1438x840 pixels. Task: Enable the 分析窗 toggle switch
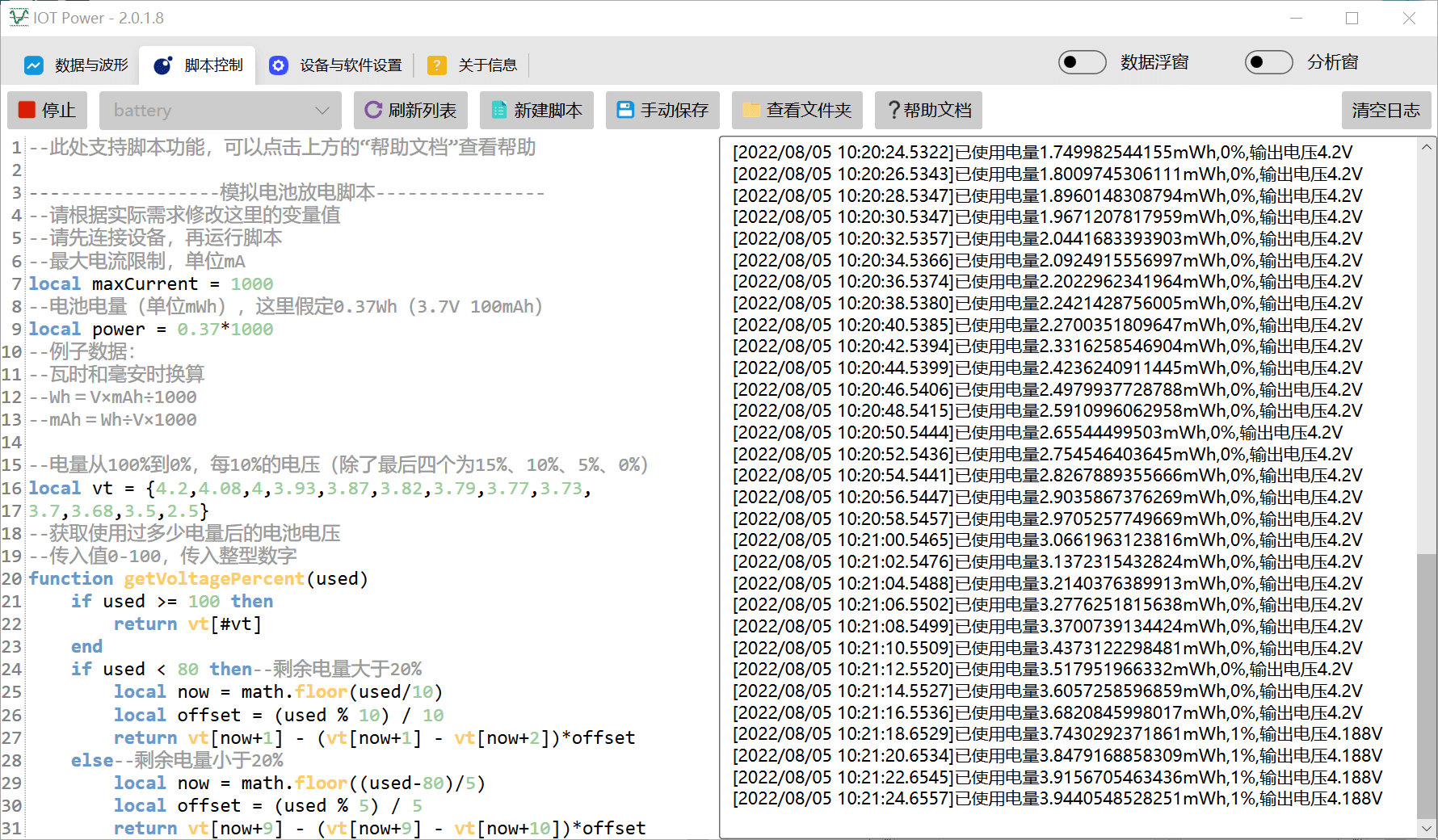1268,62
